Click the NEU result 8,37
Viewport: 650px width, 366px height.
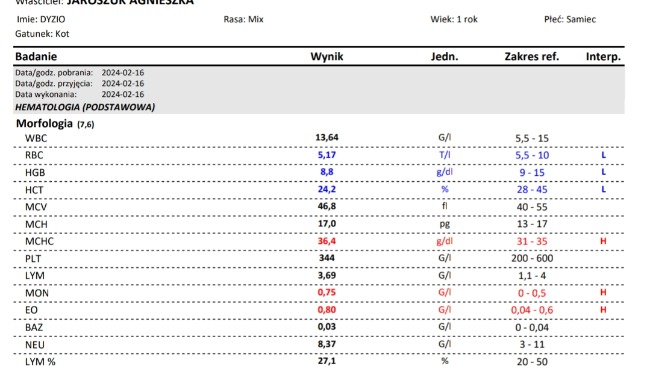327,344
